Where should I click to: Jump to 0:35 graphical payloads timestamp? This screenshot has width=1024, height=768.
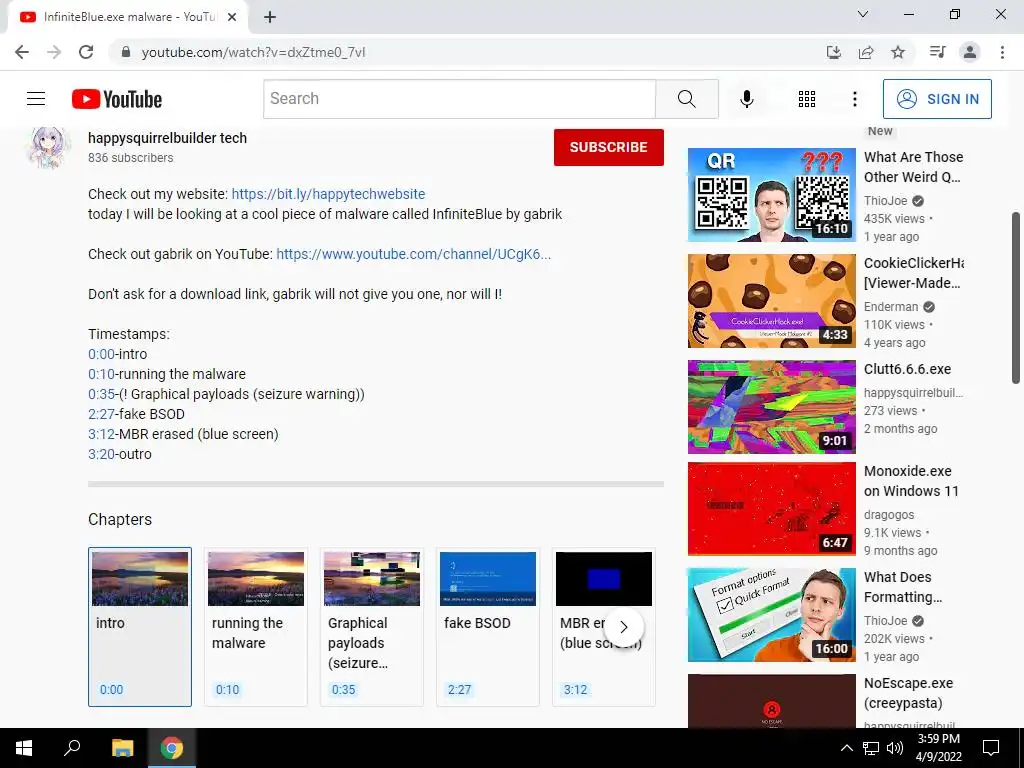point(101,394)
